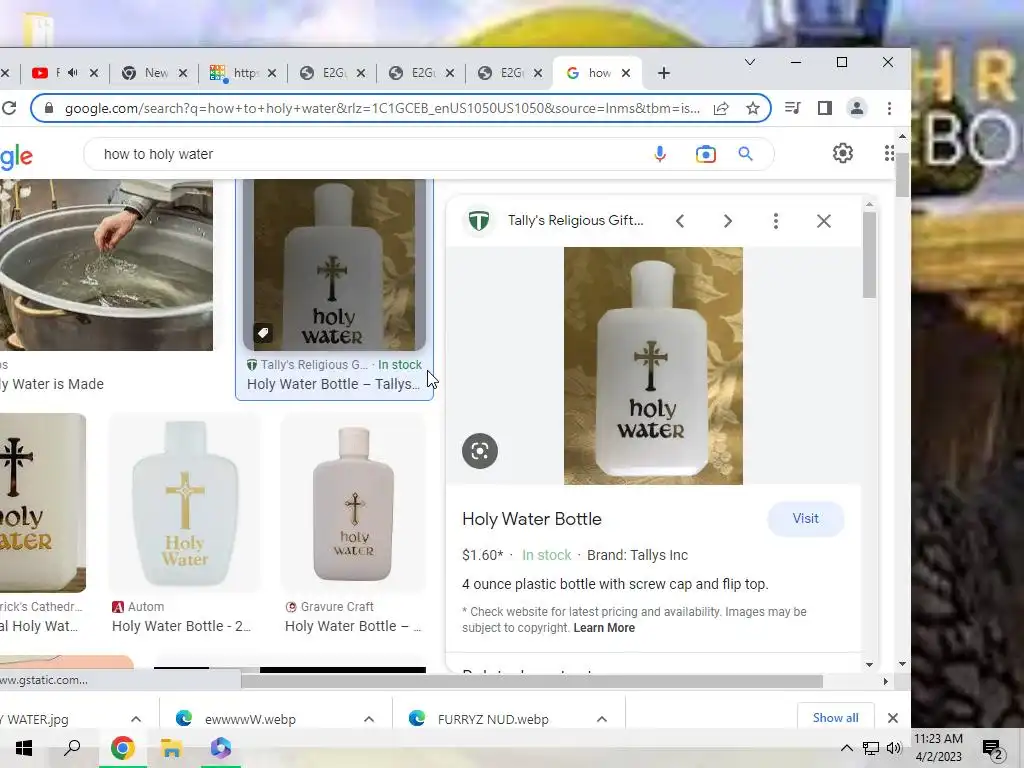Screen dimensions: 1024x768
Task: Open the Learn More link
Action: (x=604, y=628)
